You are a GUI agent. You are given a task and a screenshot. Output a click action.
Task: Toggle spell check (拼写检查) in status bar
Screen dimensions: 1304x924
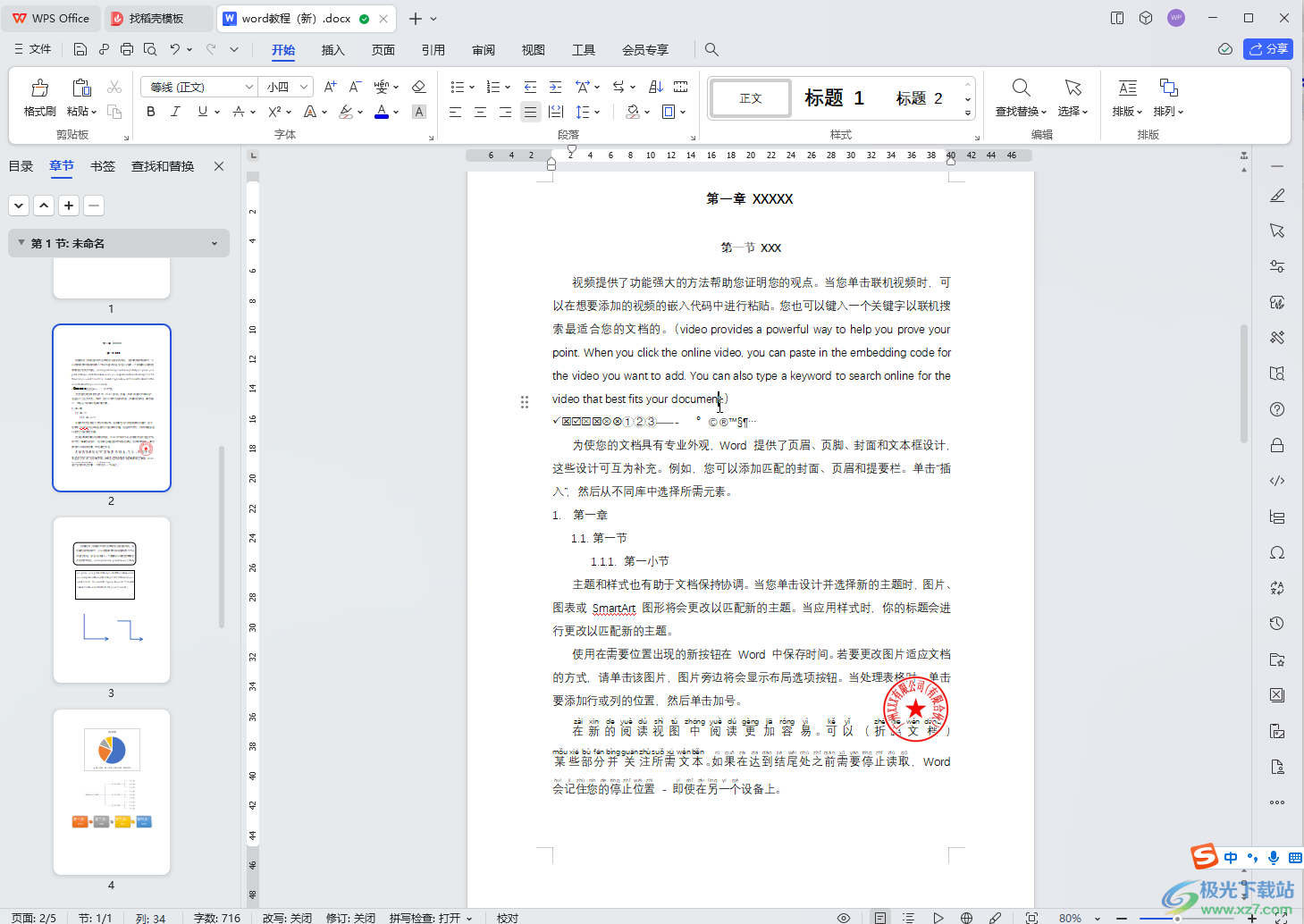point(425,918)
